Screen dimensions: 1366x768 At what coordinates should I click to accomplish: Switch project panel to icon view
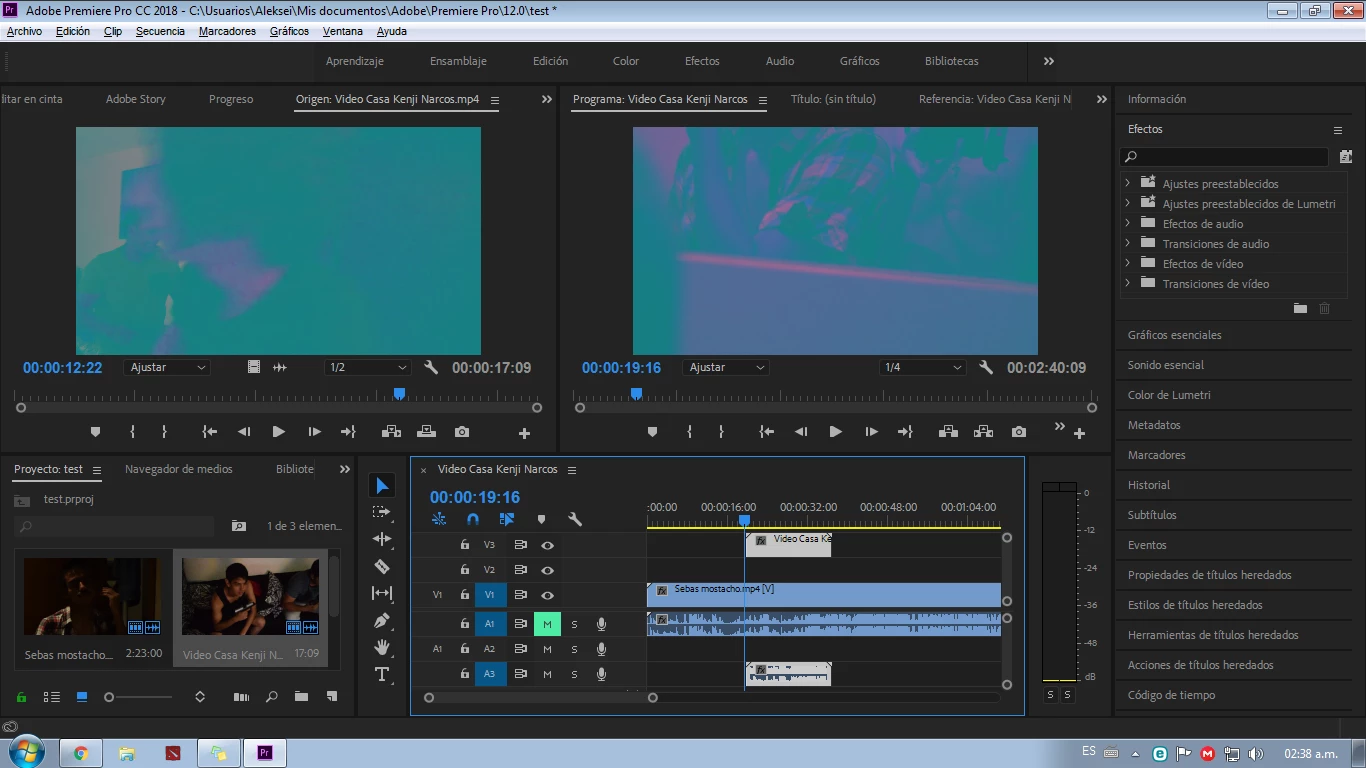[x=82, y=696]
